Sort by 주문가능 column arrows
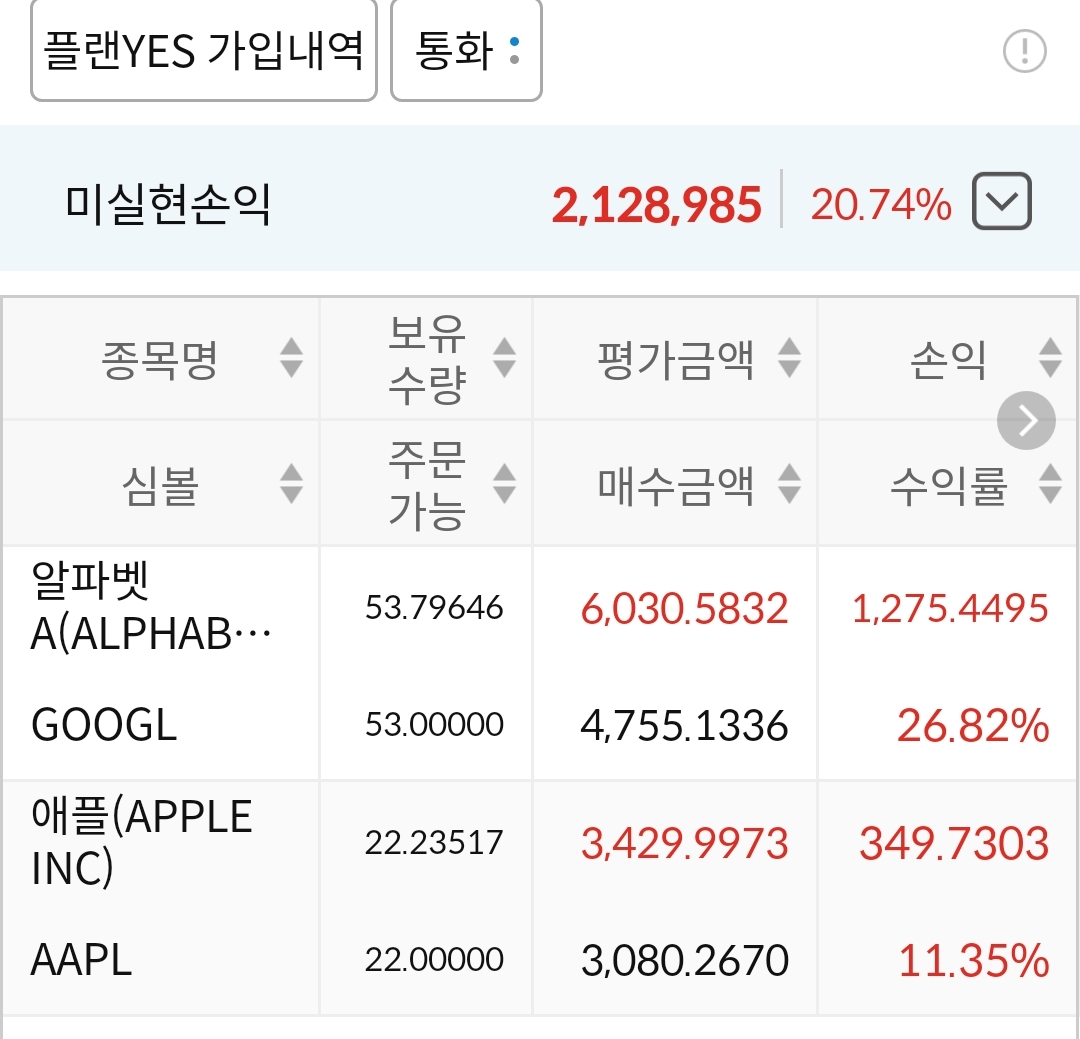This screenshot has height=1039, width=1080. (x=505, y=484)
